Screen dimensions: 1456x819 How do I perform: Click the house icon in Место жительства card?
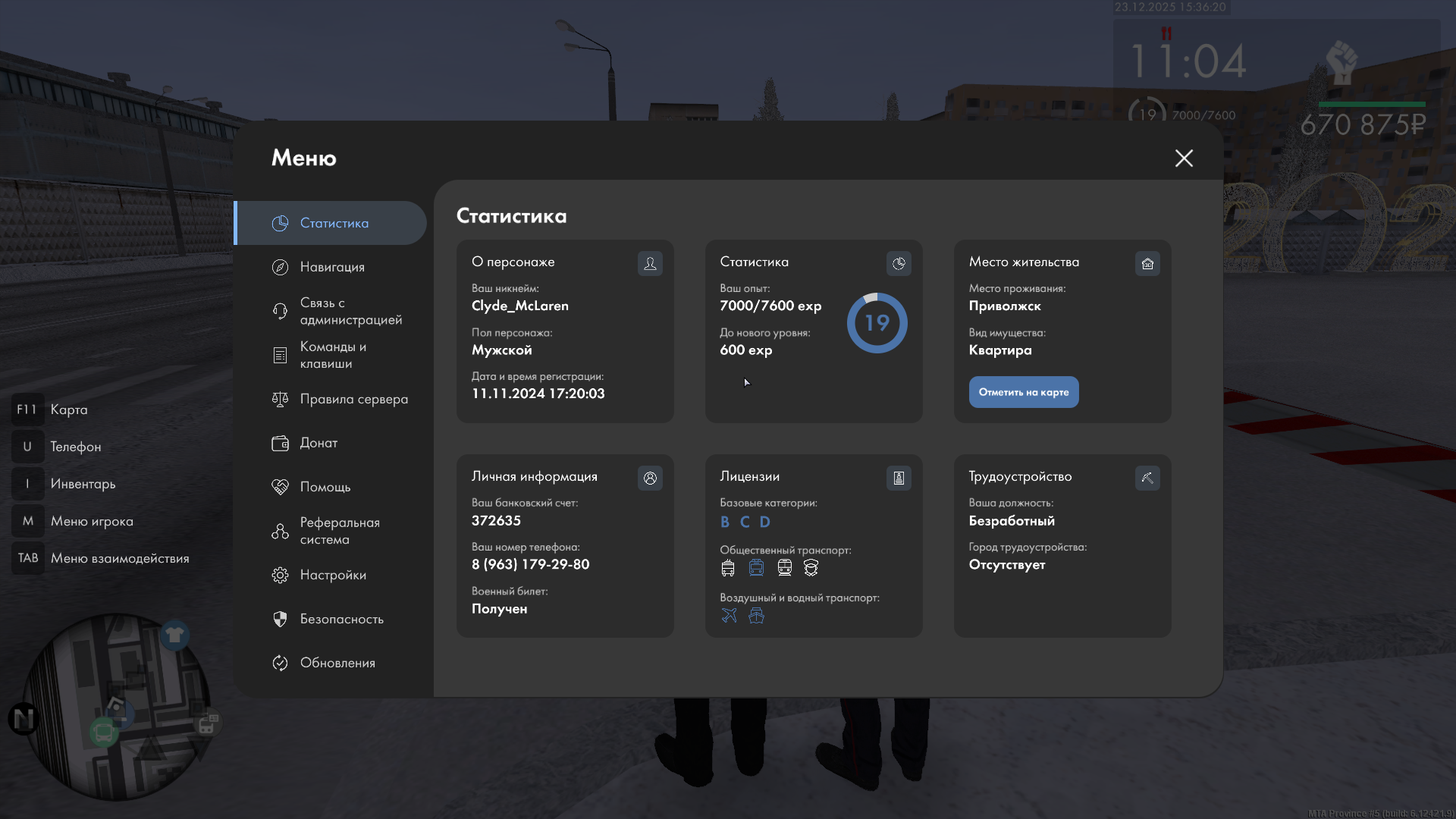point(1147,263)
